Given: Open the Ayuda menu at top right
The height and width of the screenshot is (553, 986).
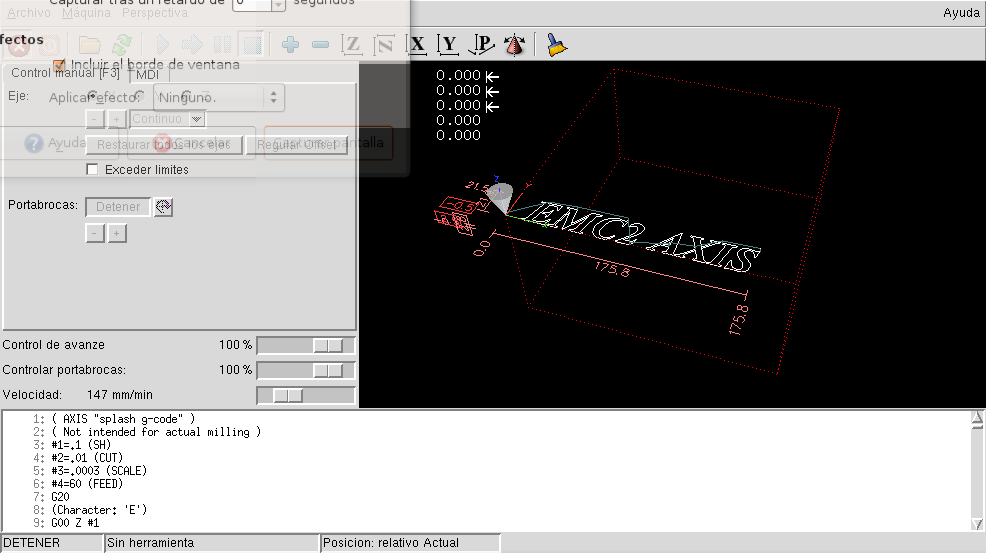Looking at the screenshot, I should click(x=961, y=13).
